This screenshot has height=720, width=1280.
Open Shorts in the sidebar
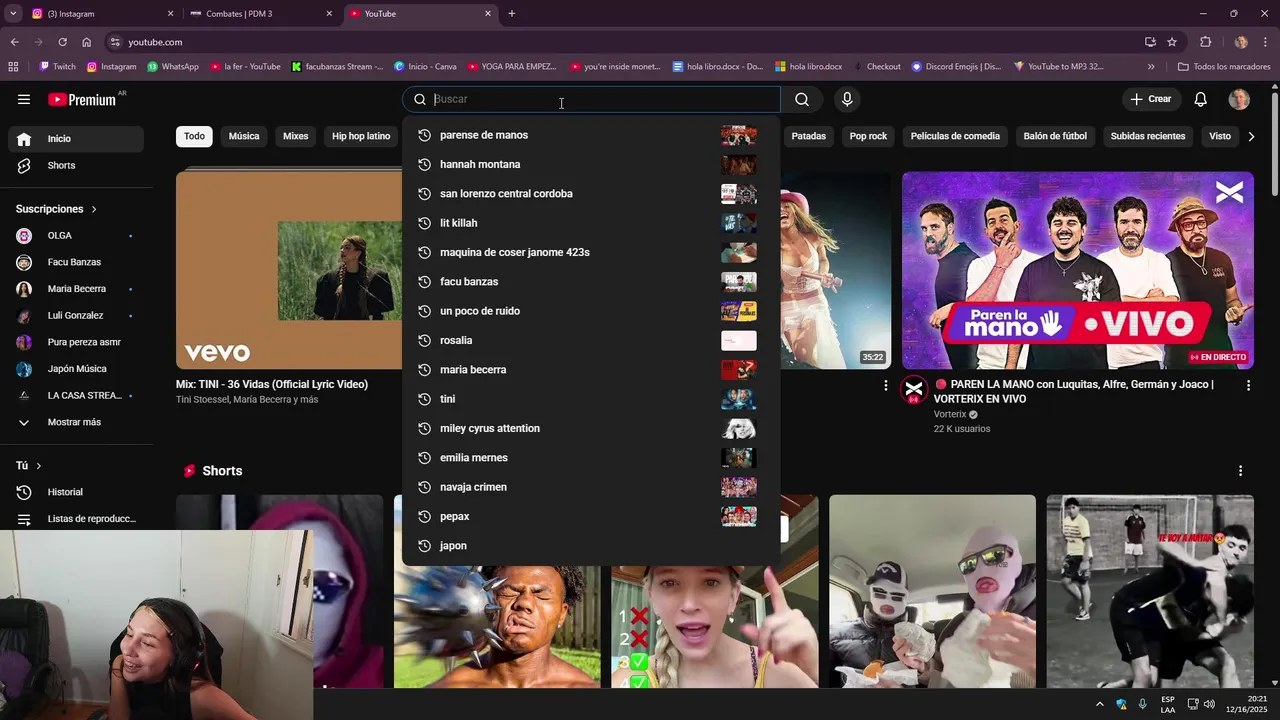click(76, 165)
